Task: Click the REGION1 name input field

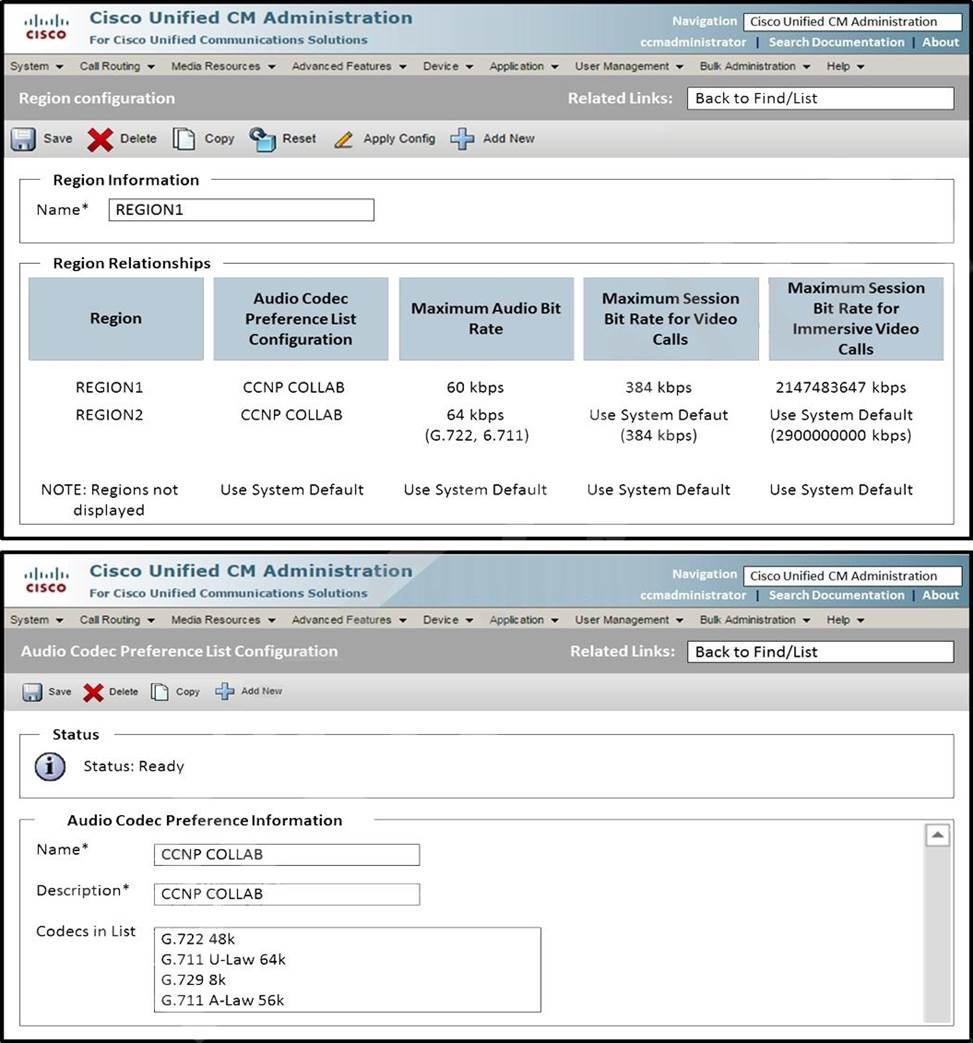Action: (x=240, y=210)
